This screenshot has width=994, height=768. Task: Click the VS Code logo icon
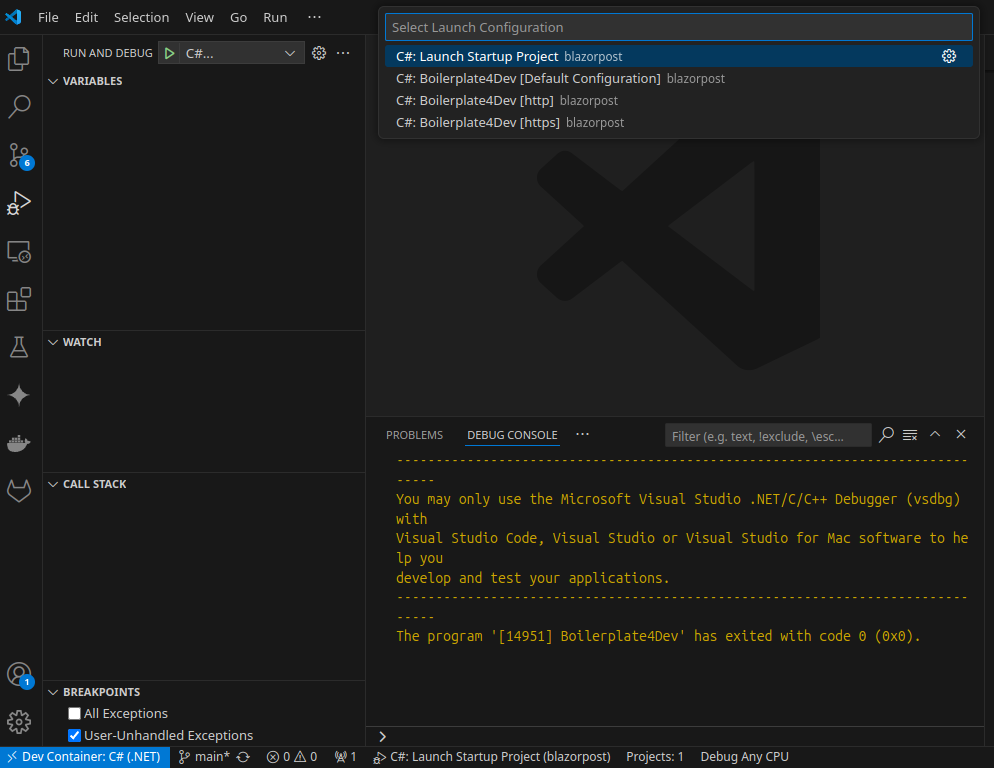coord(13,17)
